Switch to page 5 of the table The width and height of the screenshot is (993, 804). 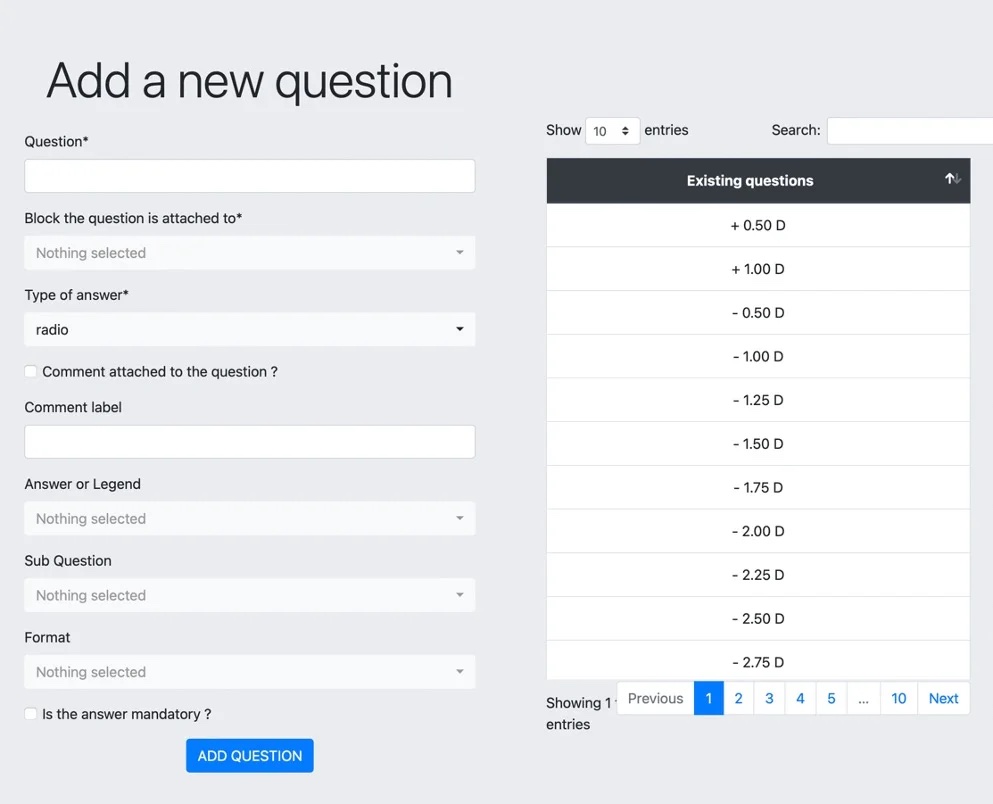pyautogui.click(x=831, y=699)
